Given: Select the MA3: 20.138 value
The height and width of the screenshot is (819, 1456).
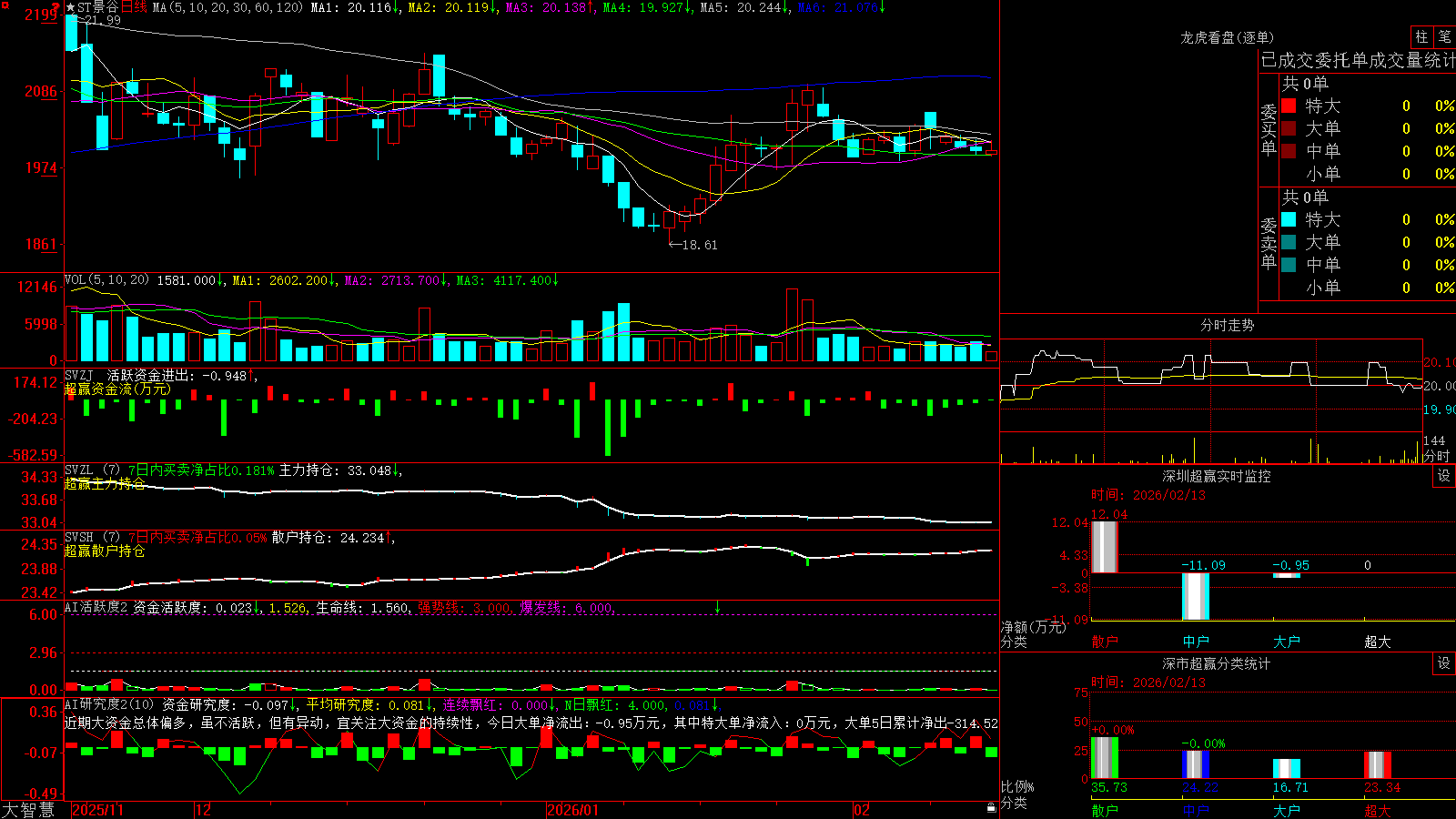Looking at the screenshot, I should [546, 7].
